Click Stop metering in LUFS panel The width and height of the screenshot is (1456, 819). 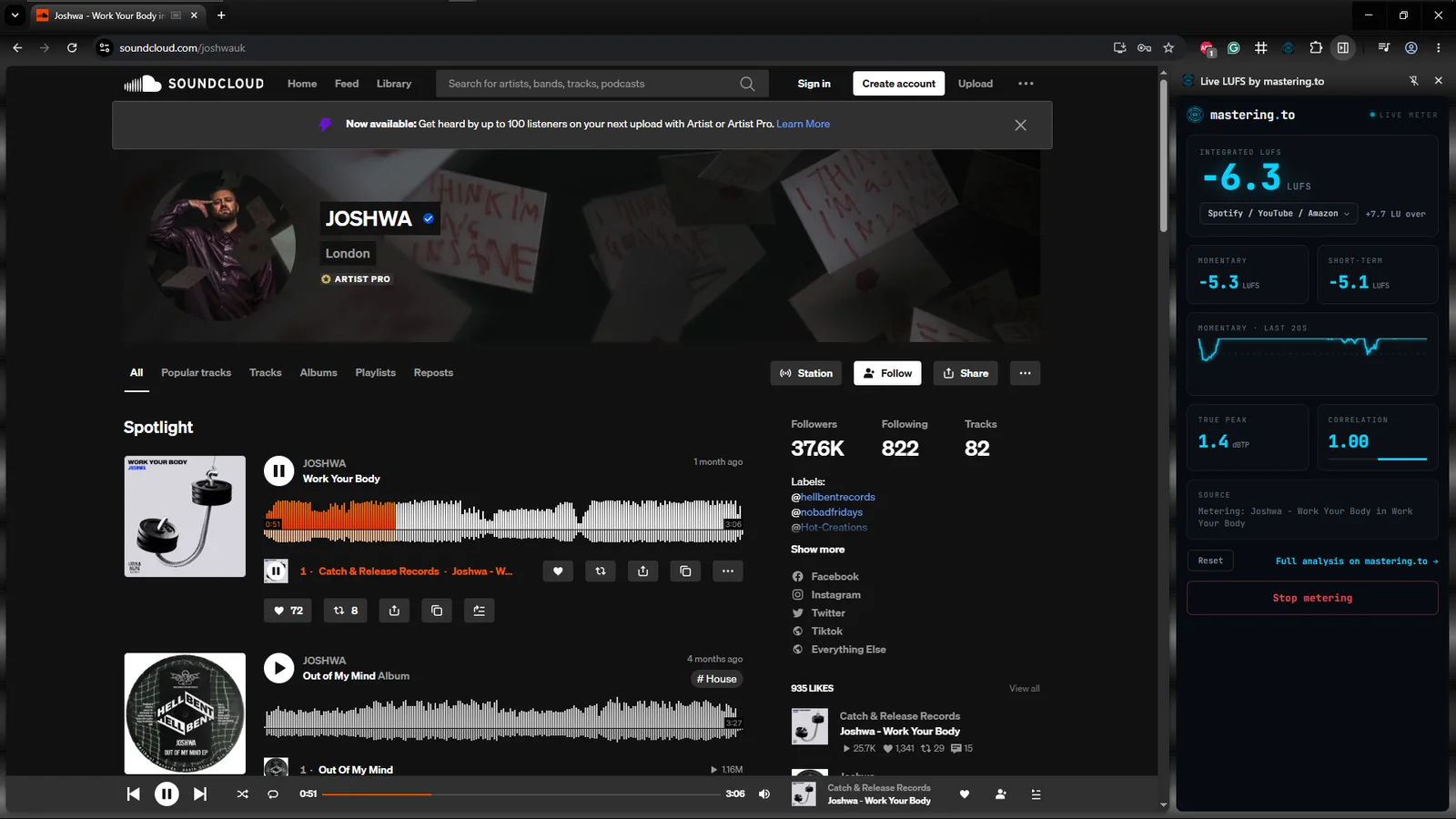1312,598
